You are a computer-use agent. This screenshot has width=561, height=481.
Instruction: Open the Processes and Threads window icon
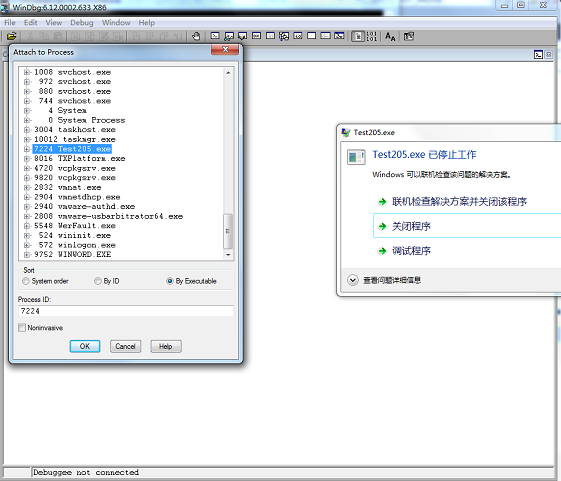326,36
